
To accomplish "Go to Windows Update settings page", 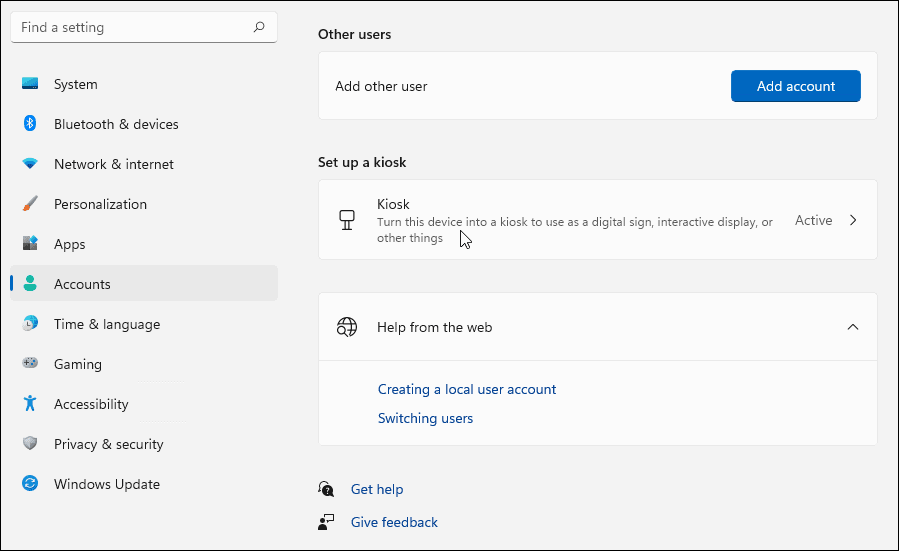I will 106,484.
